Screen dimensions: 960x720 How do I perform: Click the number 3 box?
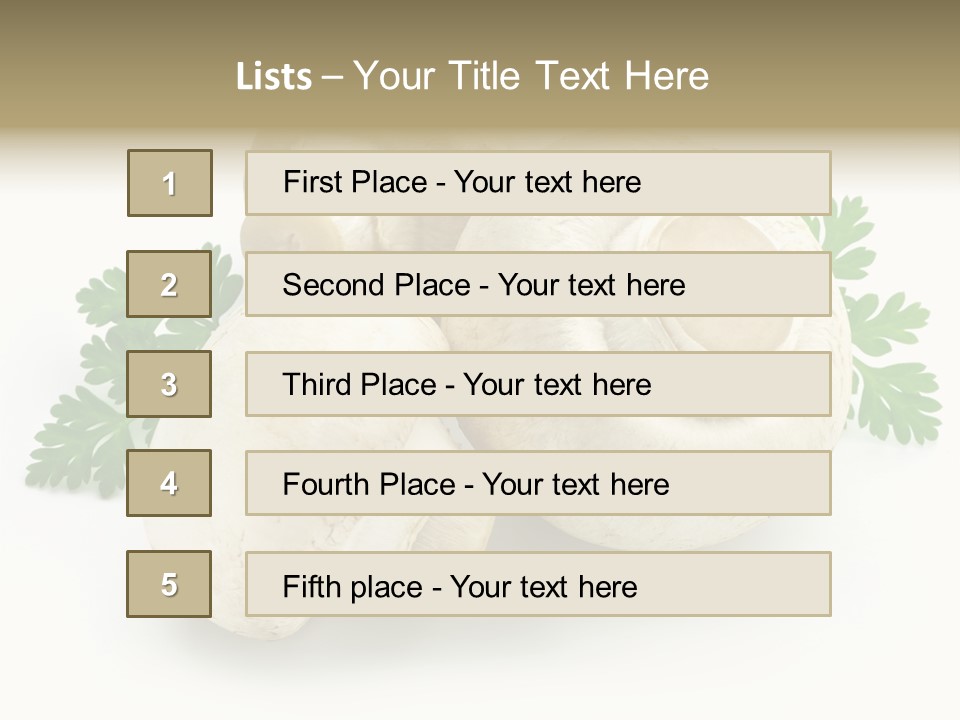(169, 384)
